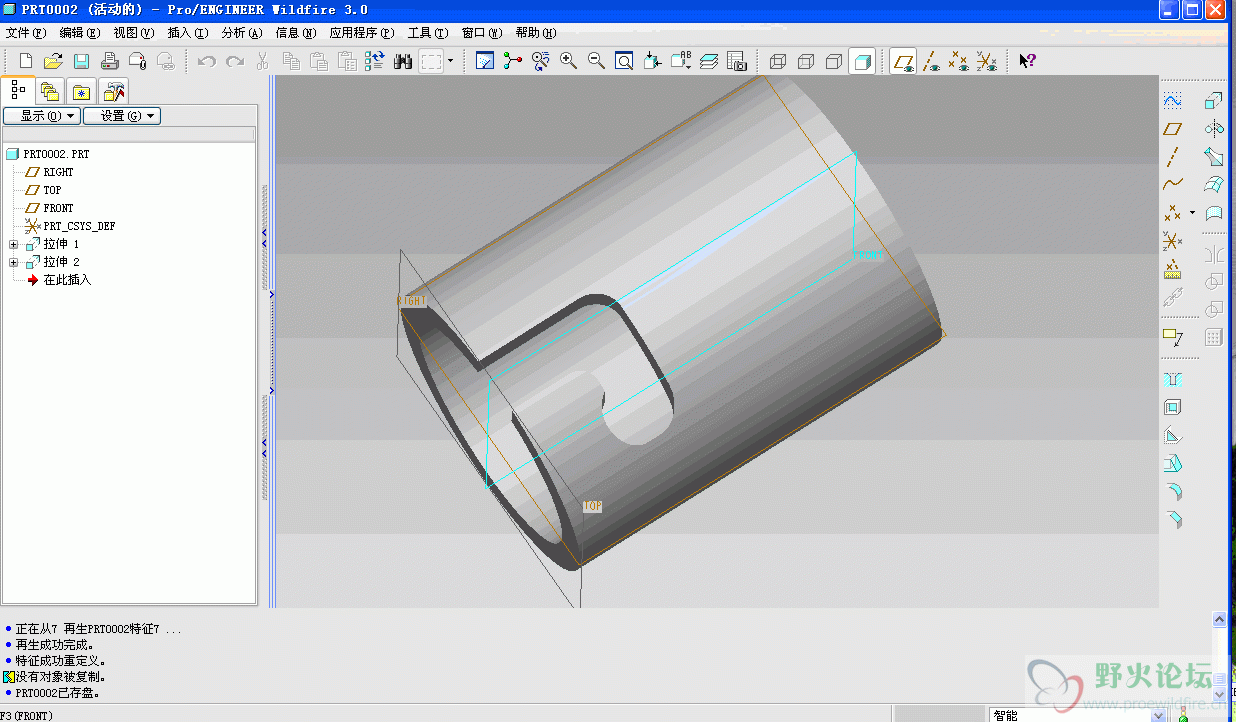The width and height of the screenshot is (1236, 722).
Task: Create a new file with the New icon
Action: [26, 61]
